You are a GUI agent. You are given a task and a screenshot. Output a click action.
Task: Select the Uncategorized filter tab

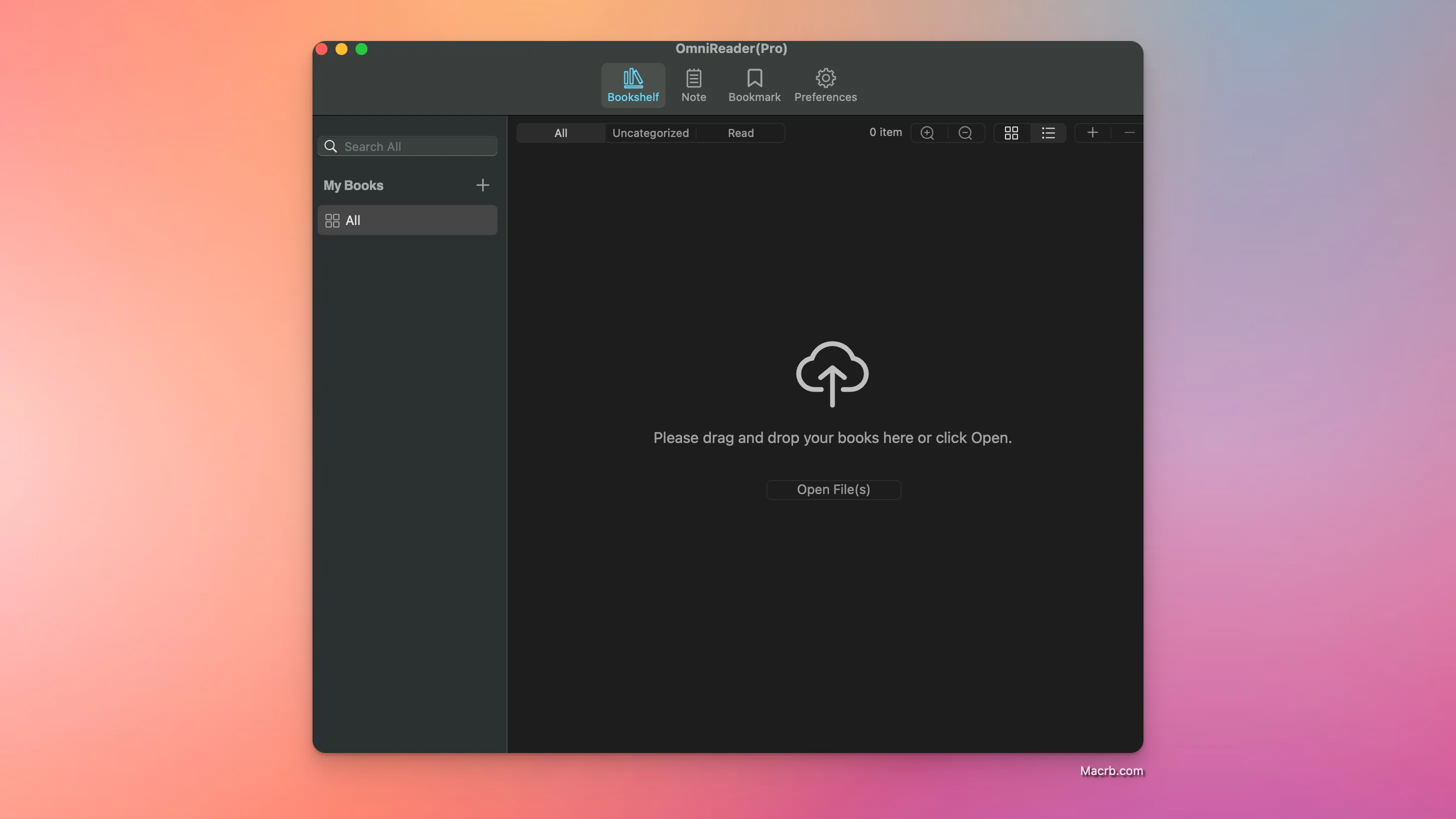tap(650, 133)
